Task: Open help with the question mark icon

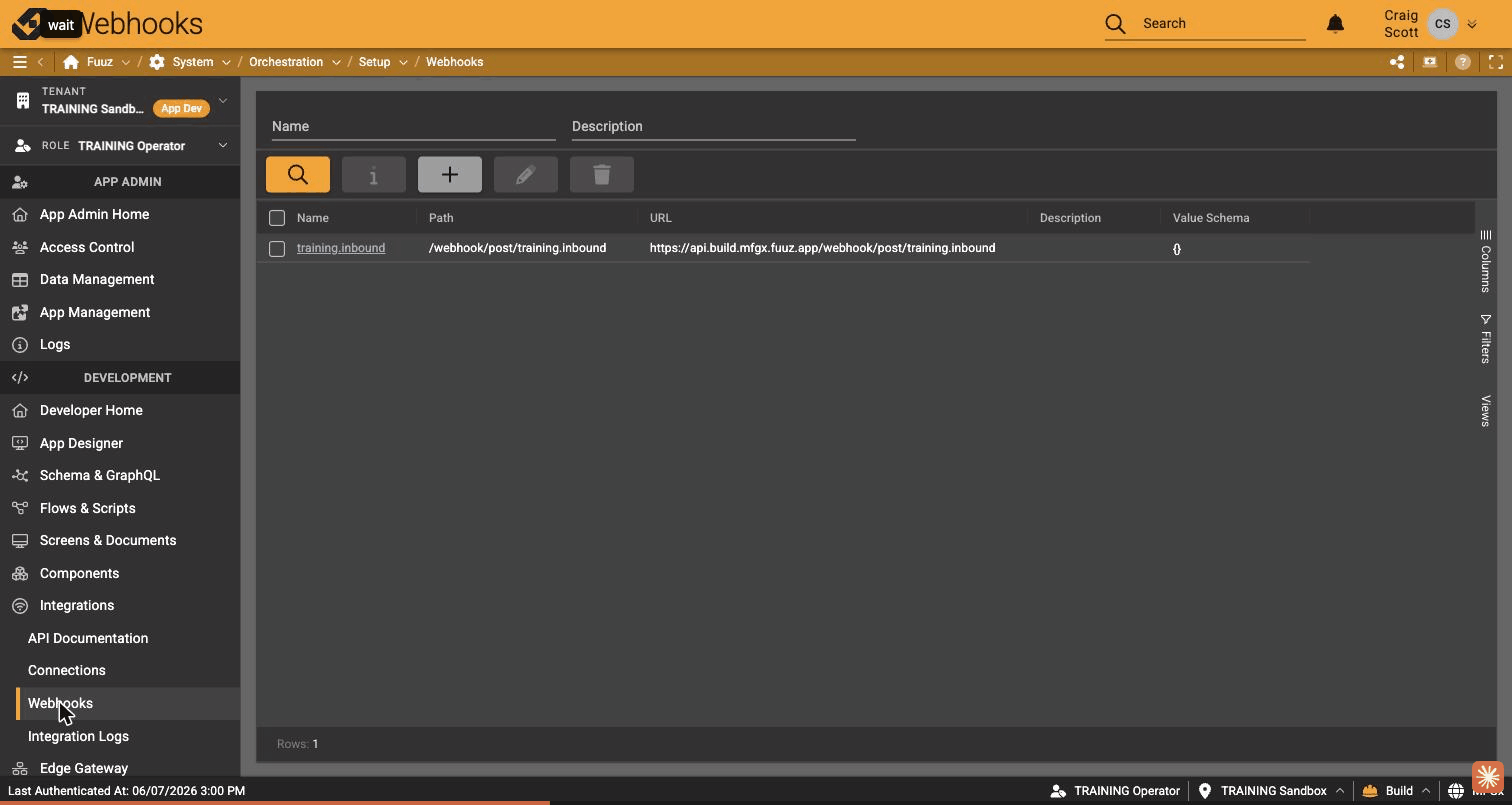Action: click(1463, 62)
